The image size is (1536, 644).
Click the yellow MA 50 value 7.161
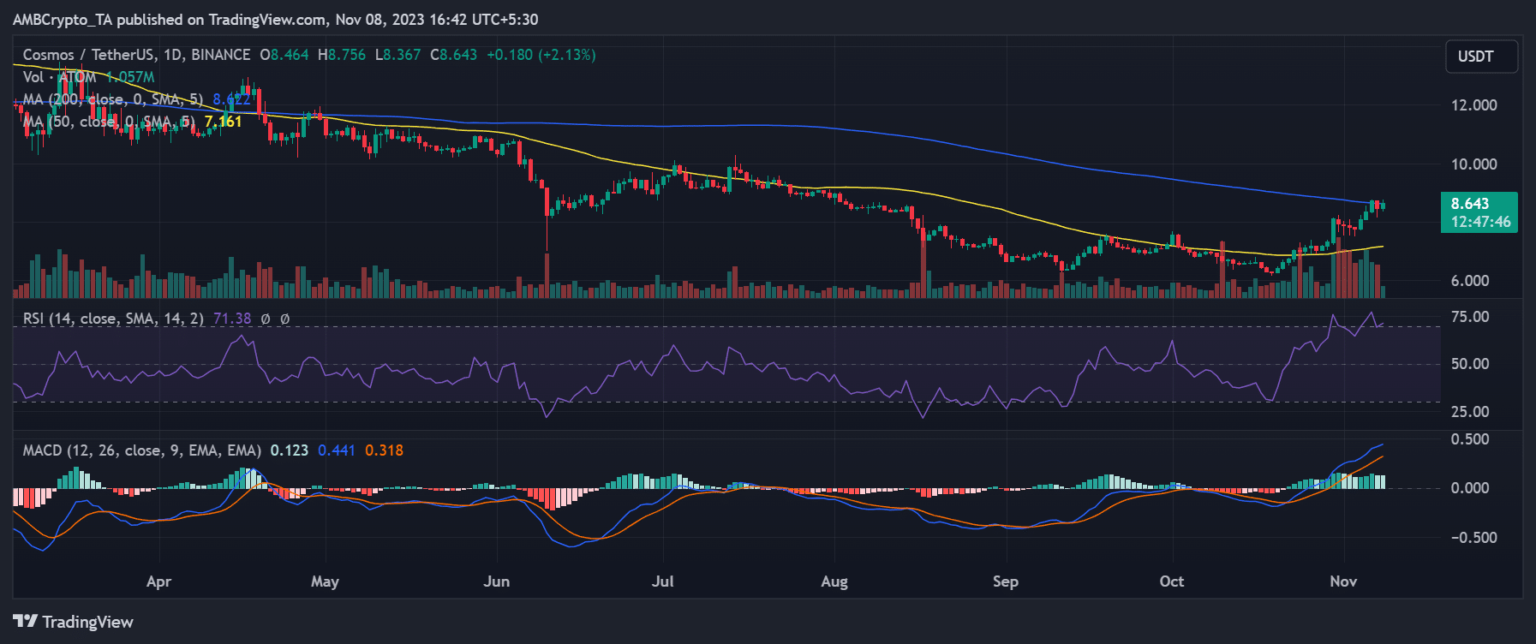(226, 121)
